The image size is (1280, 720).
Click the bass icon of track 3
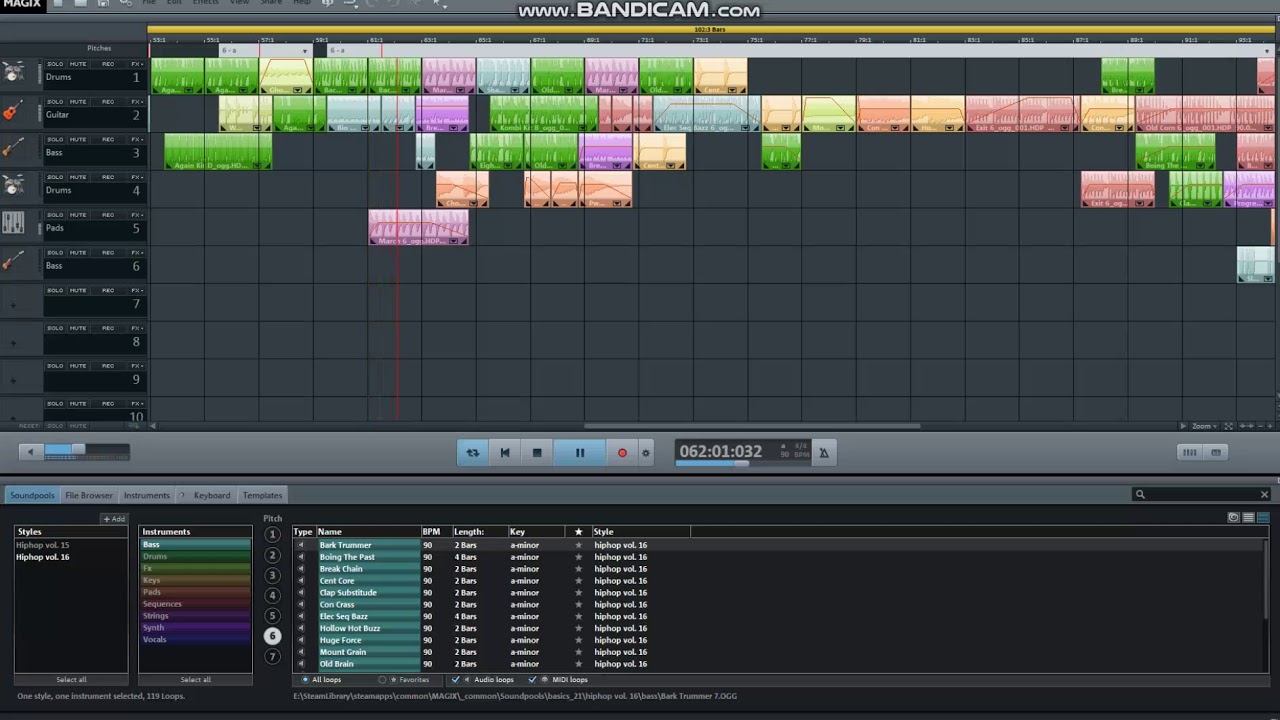pyautogui.click(x=13, y=148)
